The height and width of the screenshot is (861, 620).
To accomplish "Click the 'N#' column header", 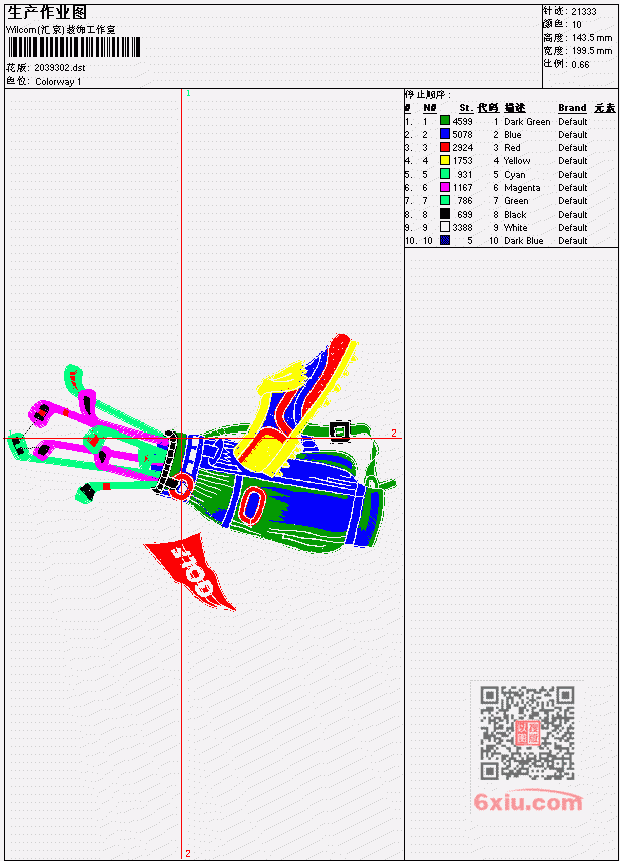I will 429,108.
